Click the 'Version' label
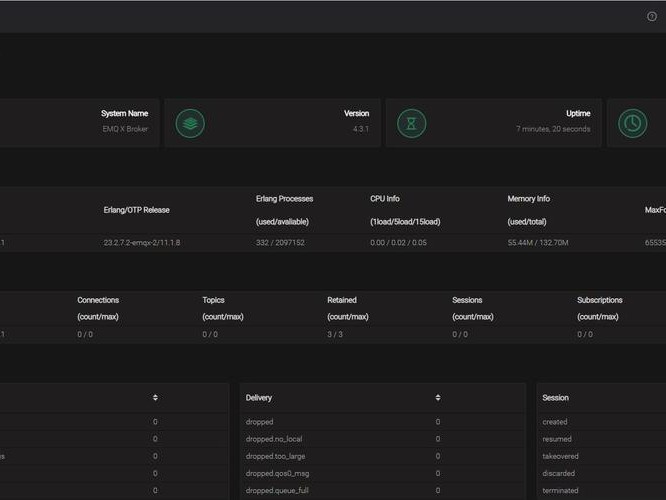 pyautogui.click(x=356, y=113)
